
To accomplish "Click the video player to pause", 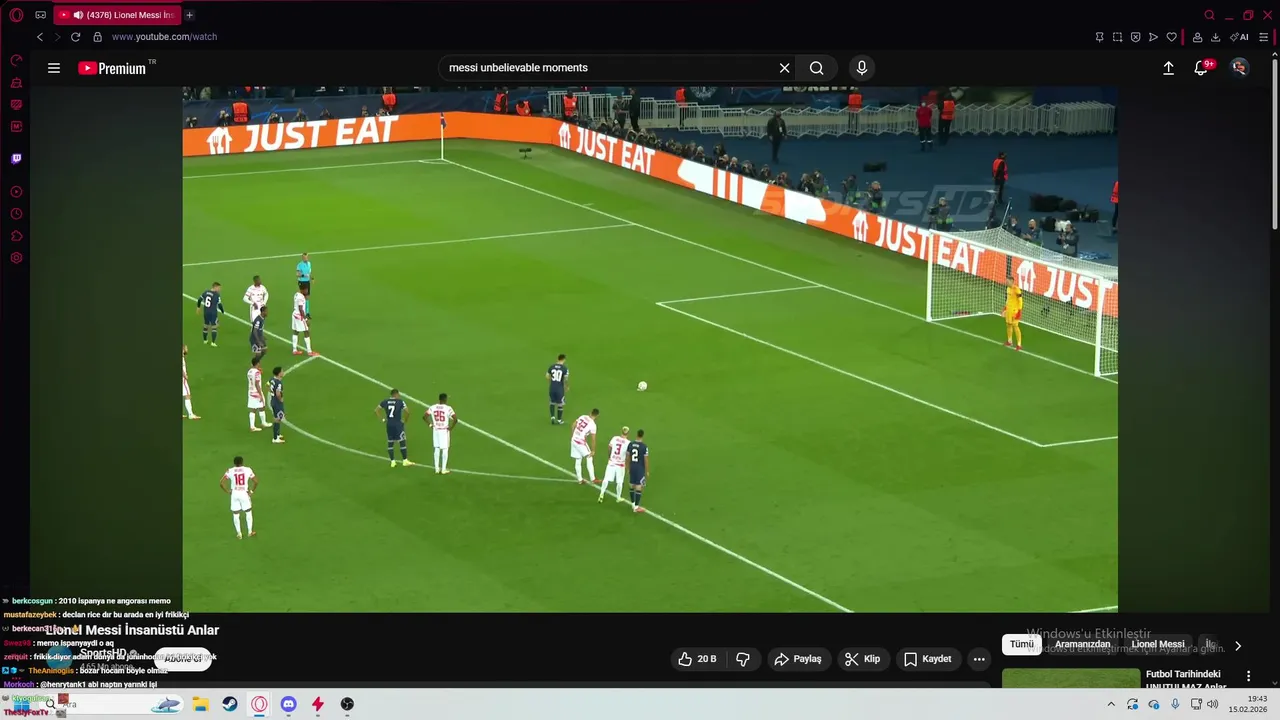I will pyautogui.click(x=650, y=349).
